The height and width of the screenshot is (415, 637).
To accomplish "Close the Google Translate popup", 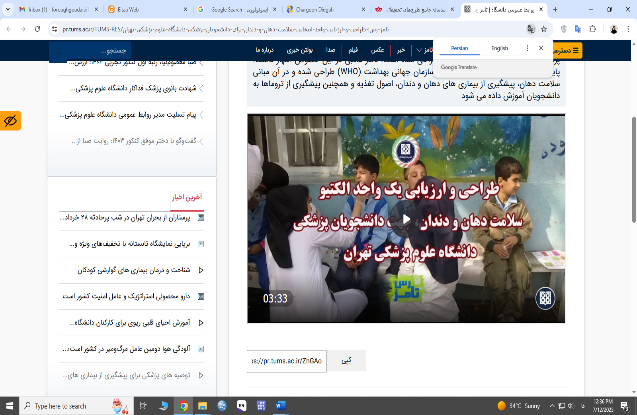I will point(541,48).
